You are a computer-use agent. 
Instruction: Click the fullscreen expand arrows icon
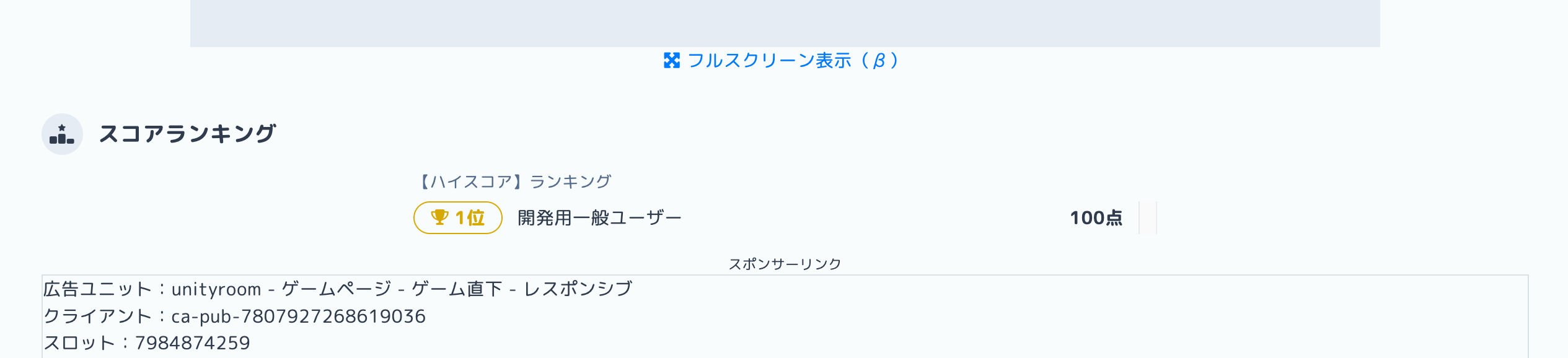point(672,61)
